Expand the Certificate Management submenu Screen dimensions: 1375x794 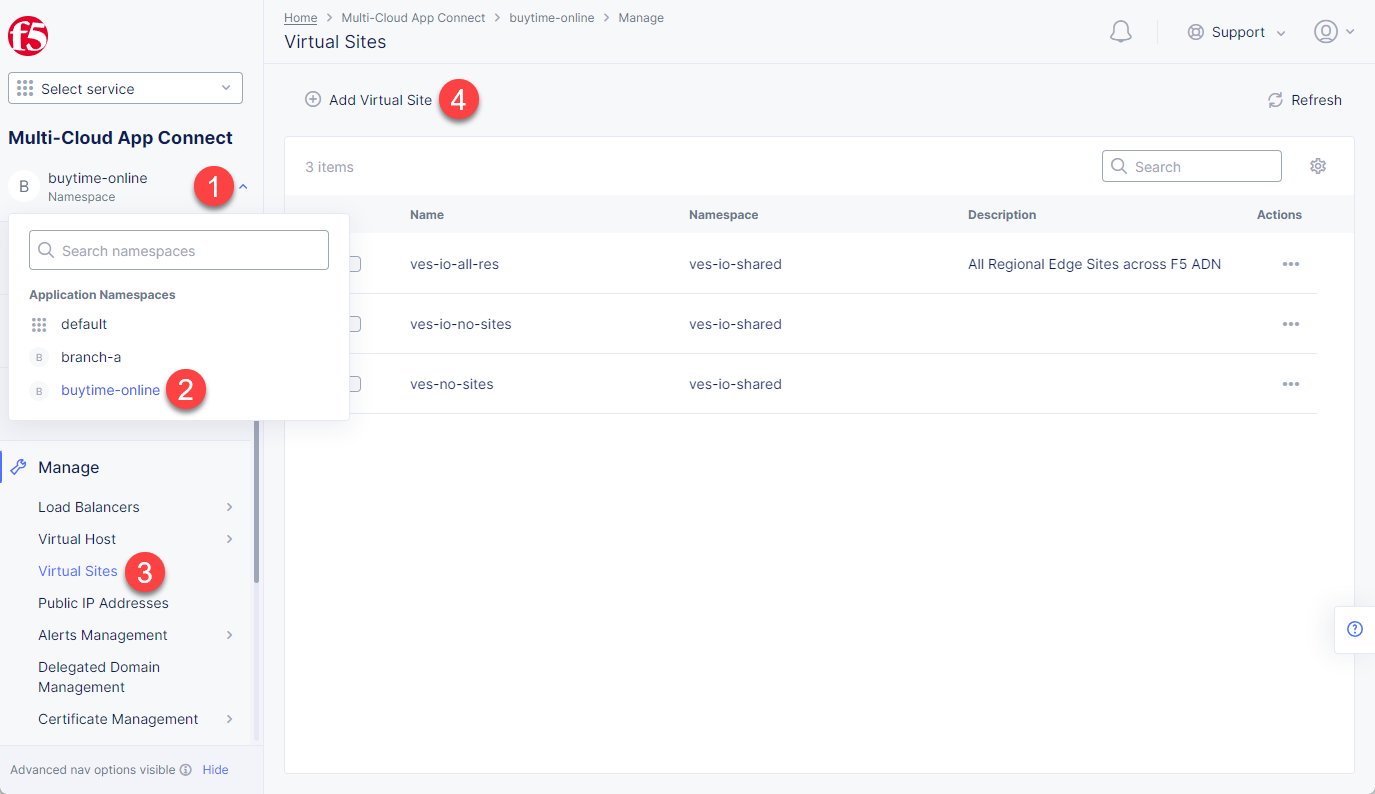coord(229,719)
